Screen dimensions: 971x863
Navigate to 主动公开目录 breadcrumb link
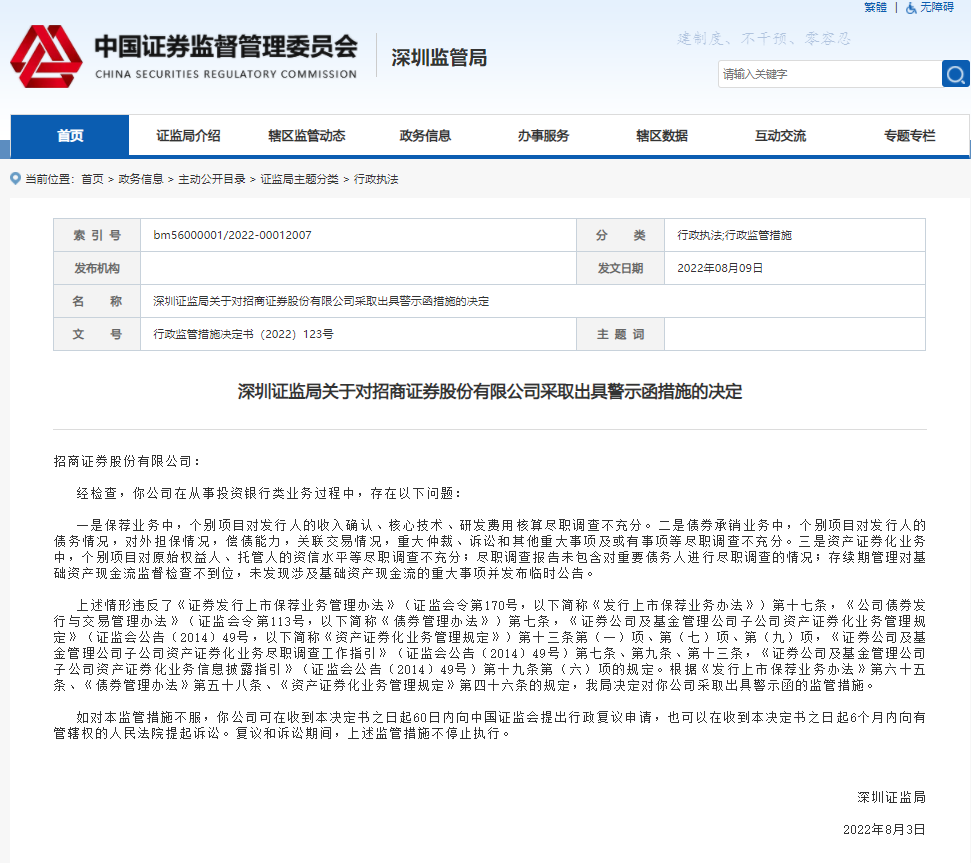(211, 179)
